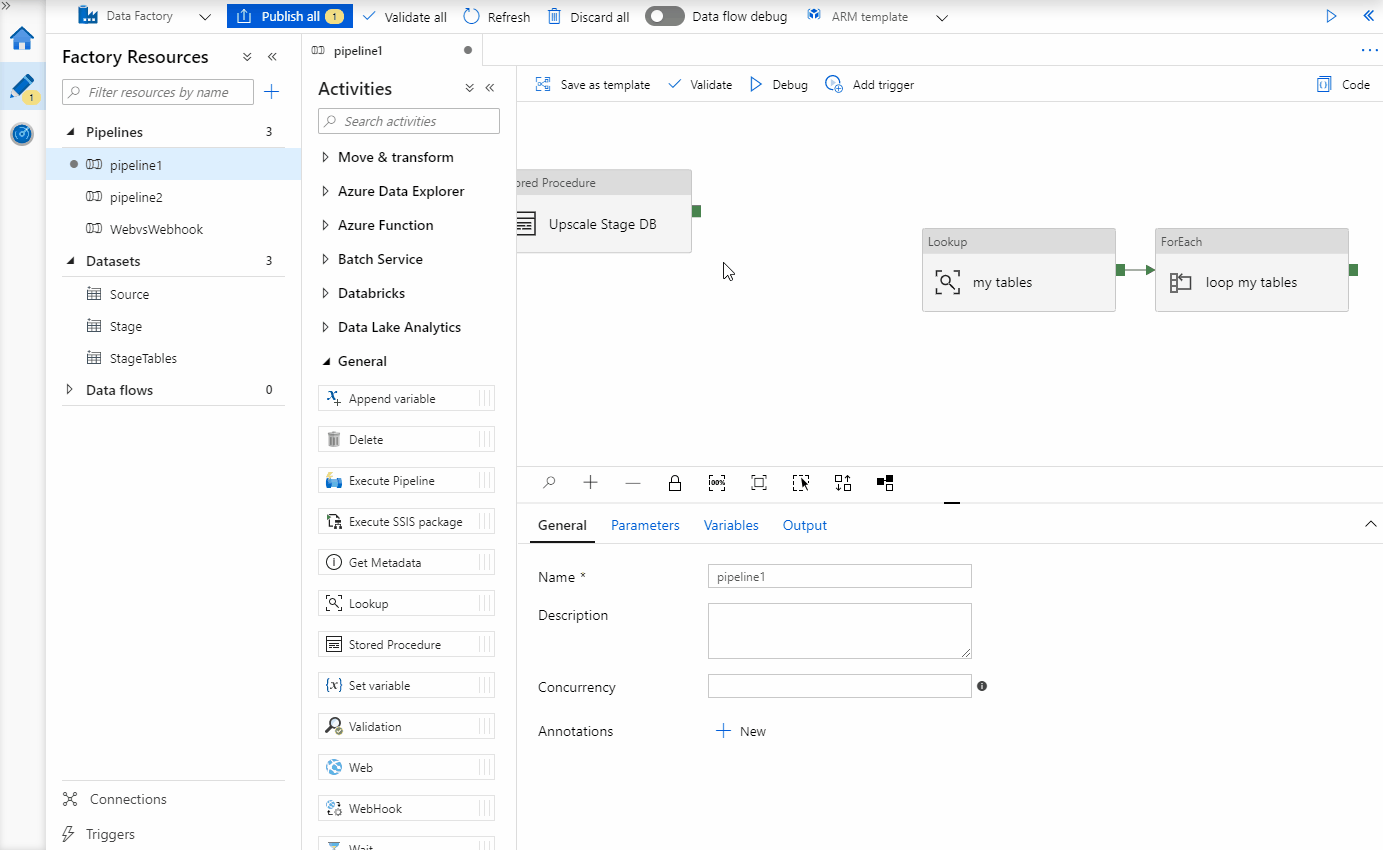Select the Output tab

click(x=805, y=525)
